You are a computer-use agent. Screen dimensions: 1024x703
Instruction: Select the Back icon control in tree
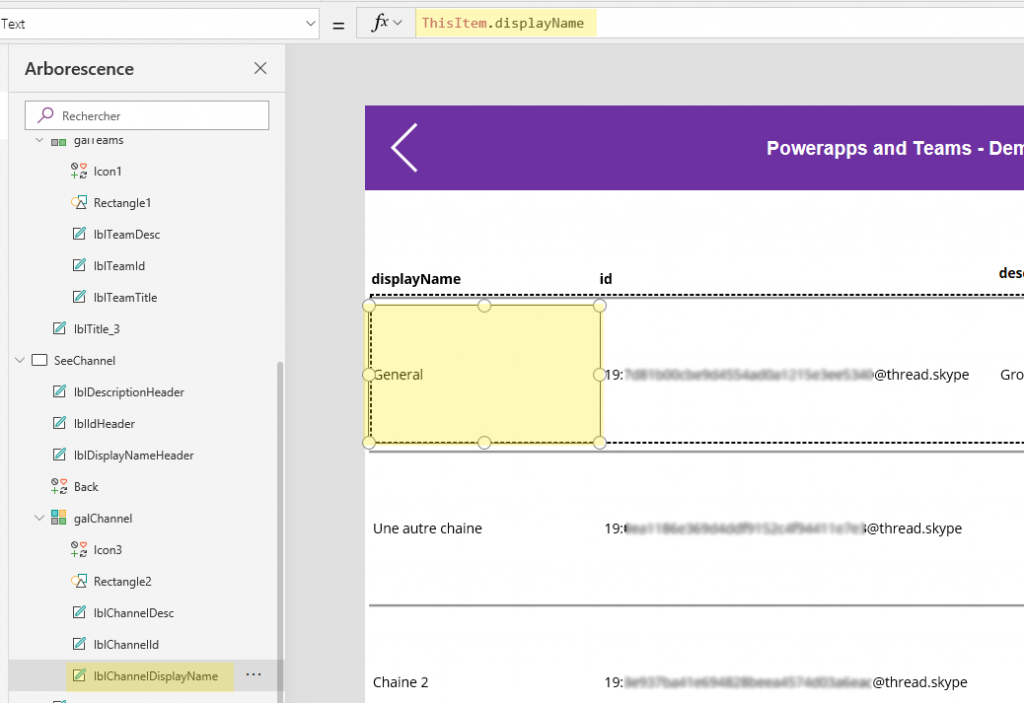coord(86,487)
